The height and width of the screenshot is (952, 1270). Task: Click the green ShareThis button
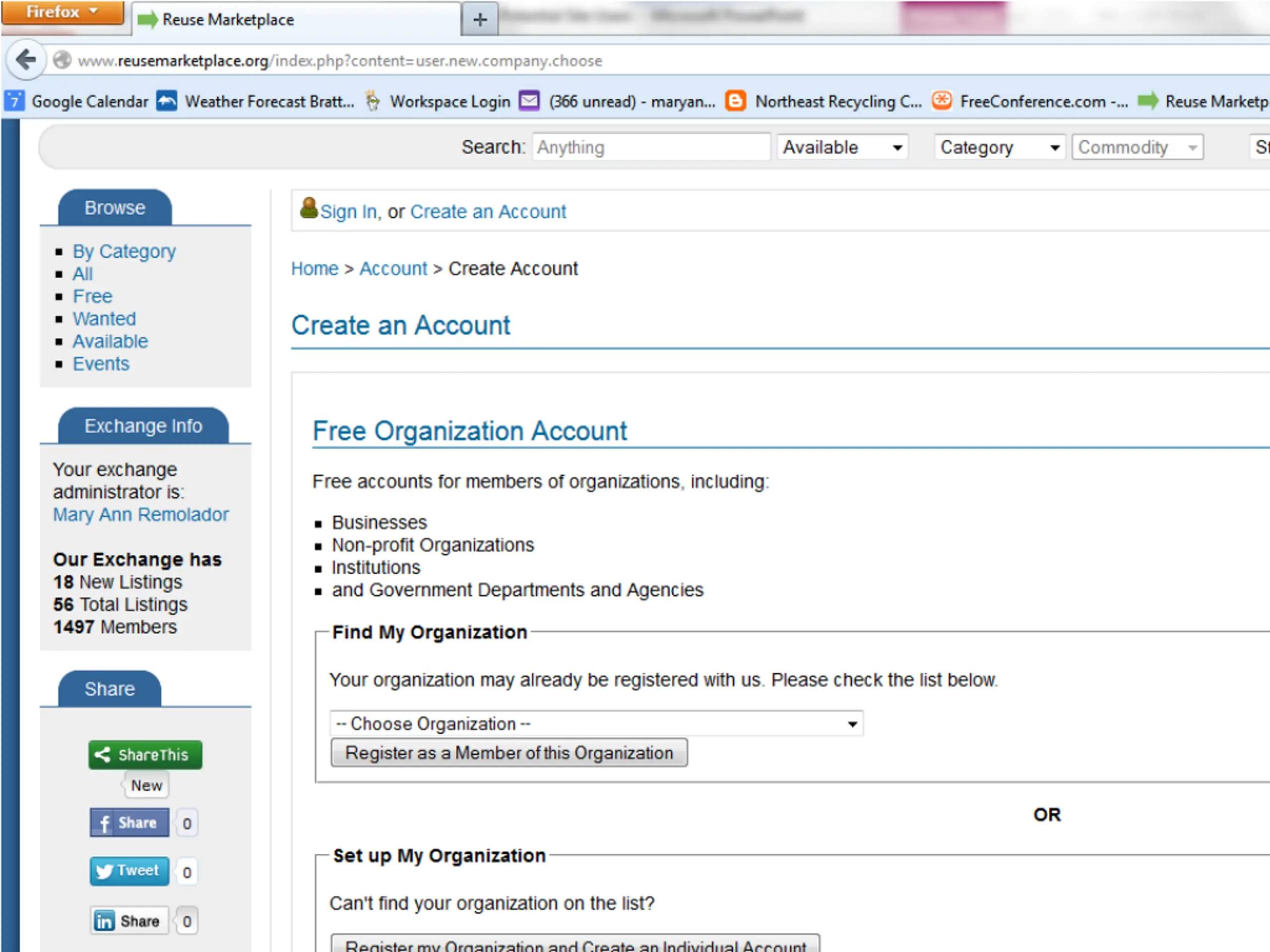(x=145, y=755)
